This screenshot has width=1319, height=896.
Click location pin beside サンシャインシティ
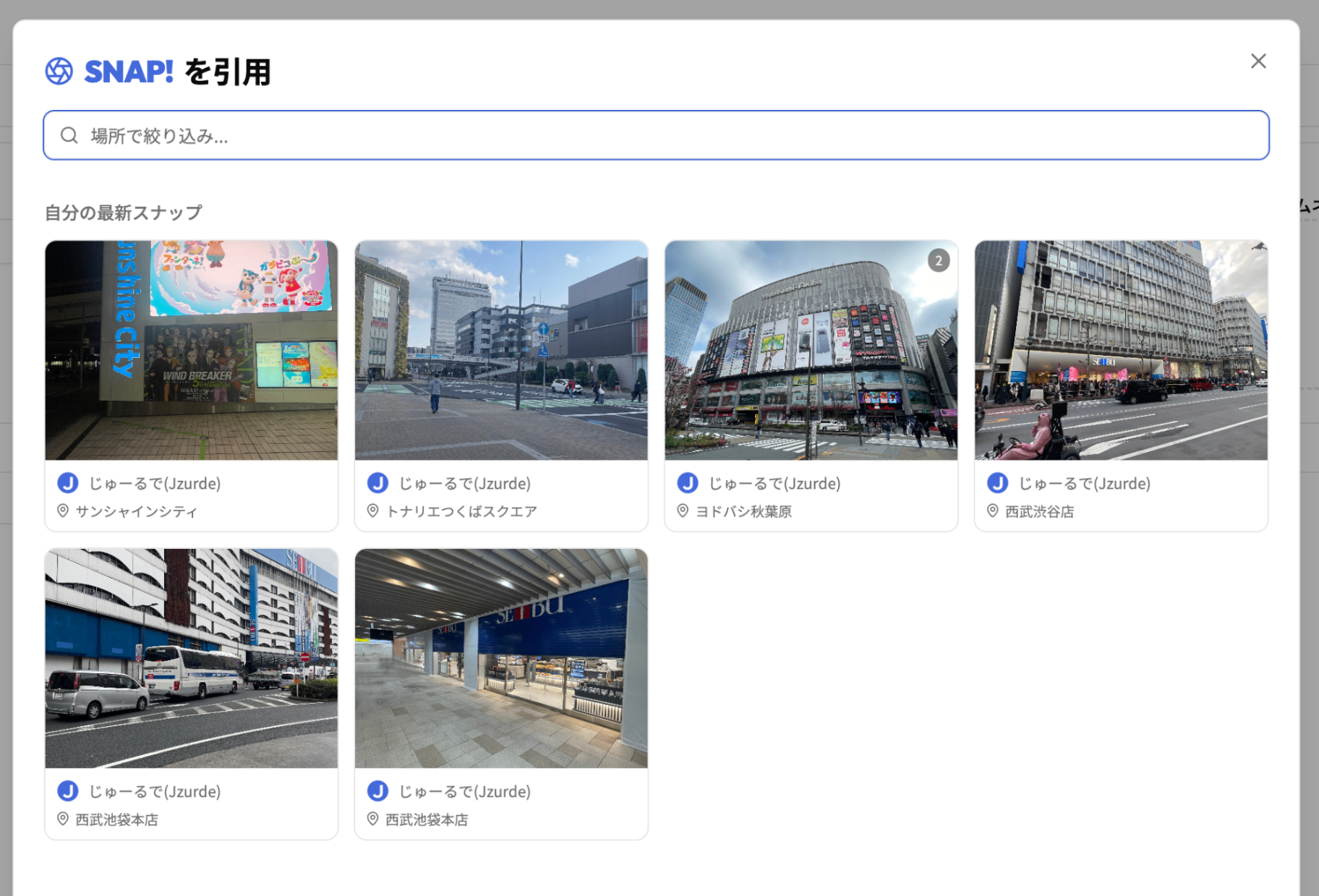point(63,511)
